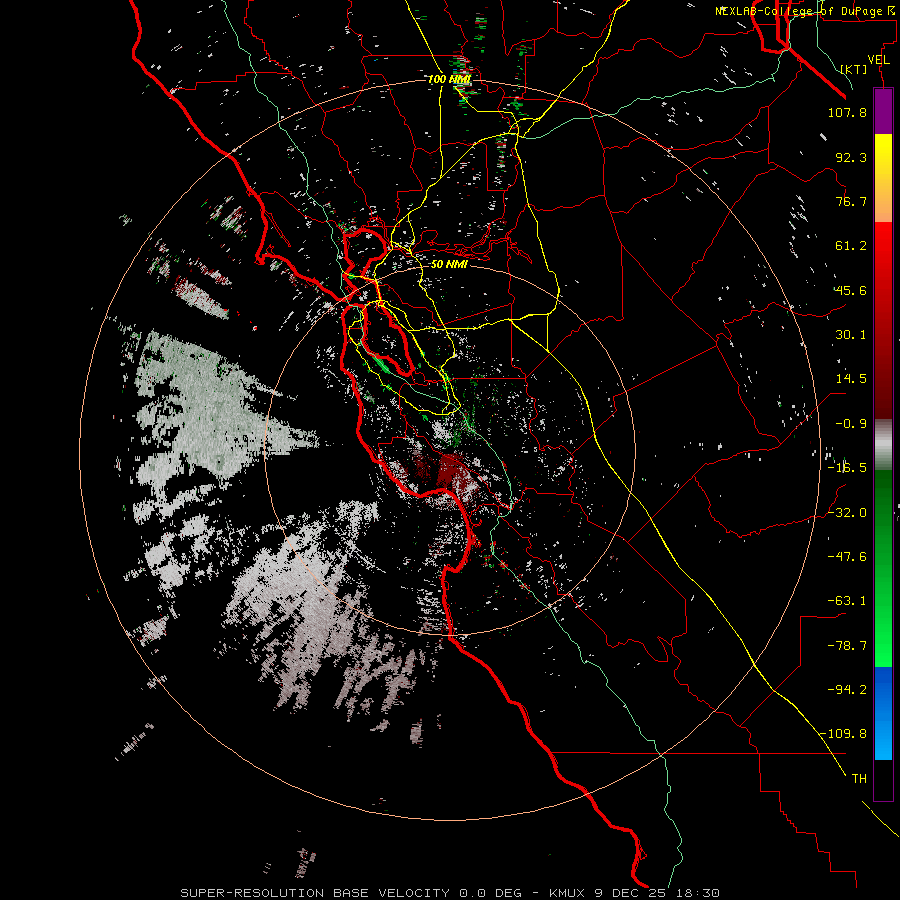This screenshot has width=900, height=900.
Task: Click the 50 NMI range ring label
Action: (x=449, y=264)
